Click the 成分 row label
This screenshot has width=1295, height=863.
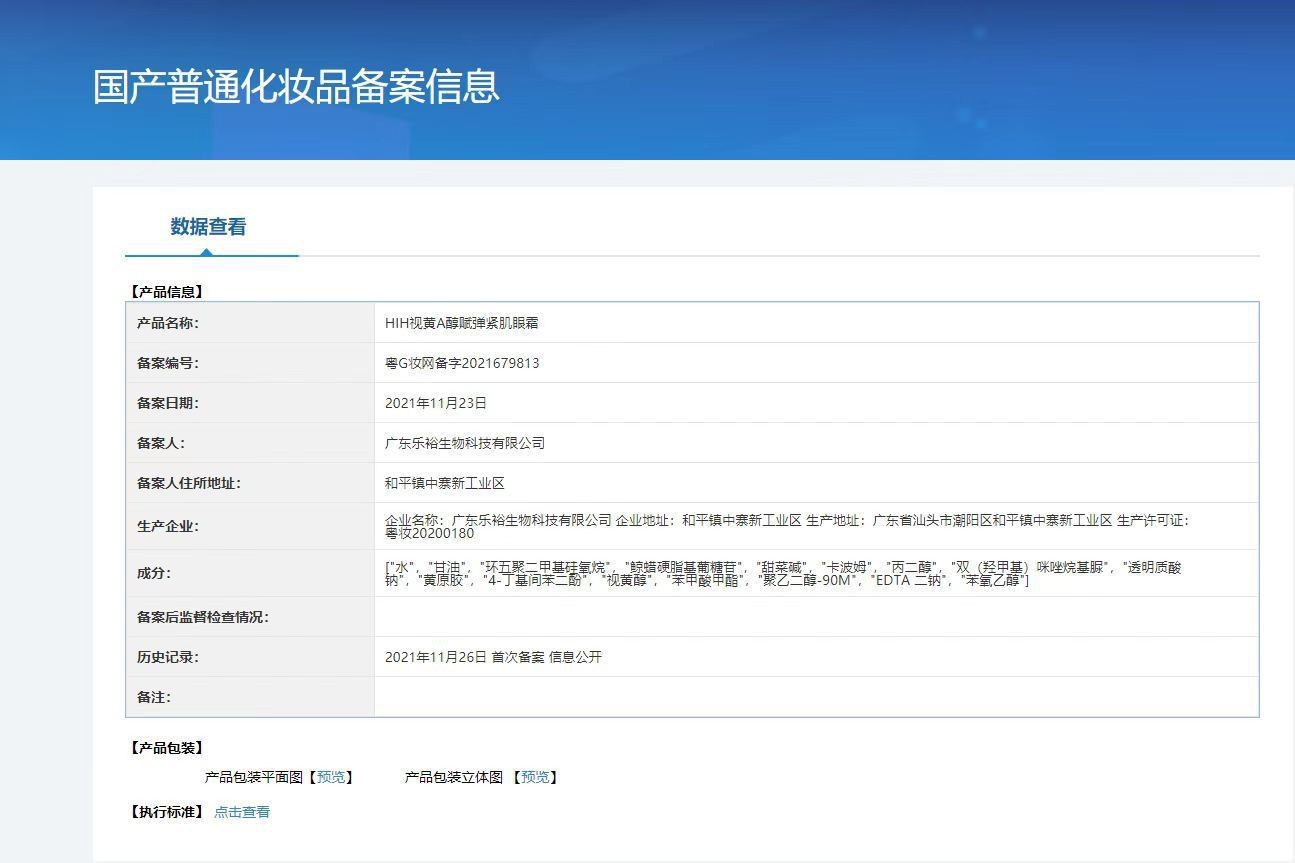coord(154,573)
